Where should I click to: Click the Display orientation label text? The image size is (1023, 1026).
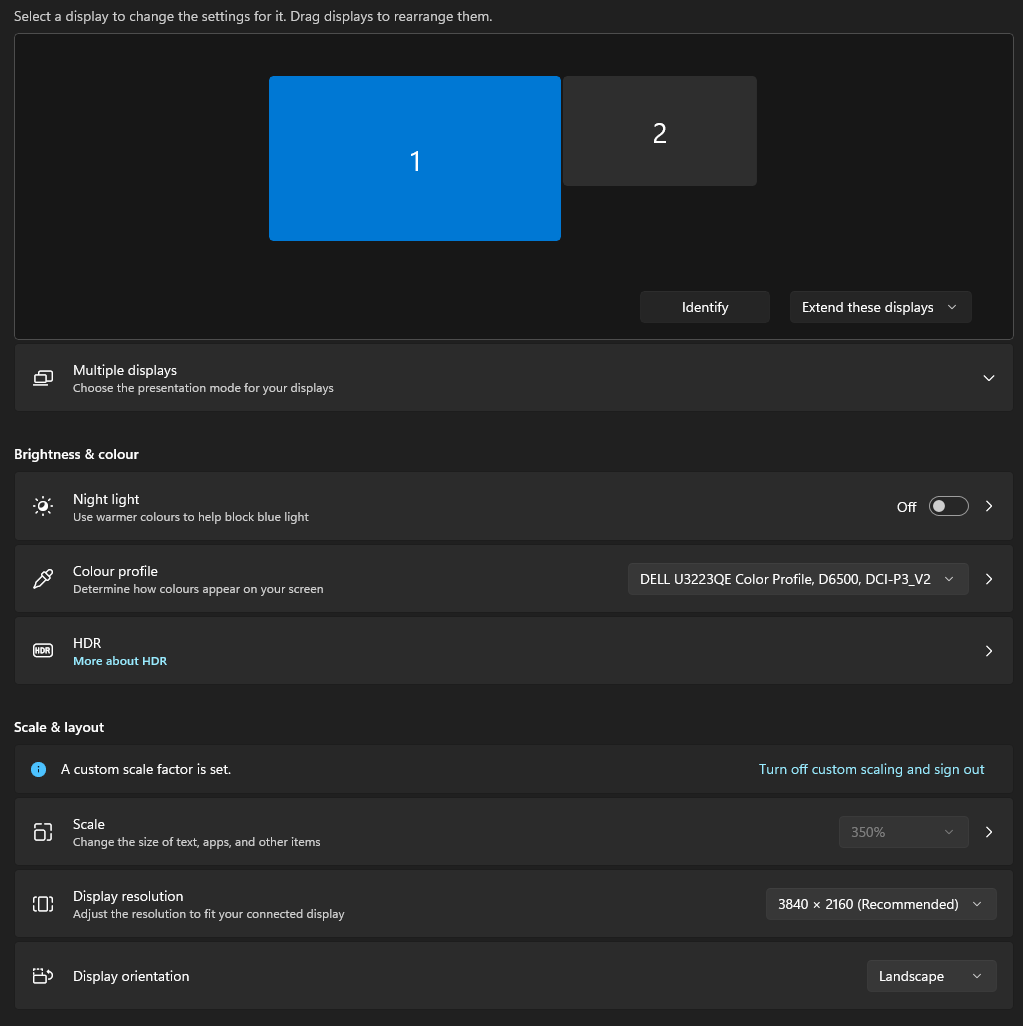pyautogui.click(x=131, y=976)
